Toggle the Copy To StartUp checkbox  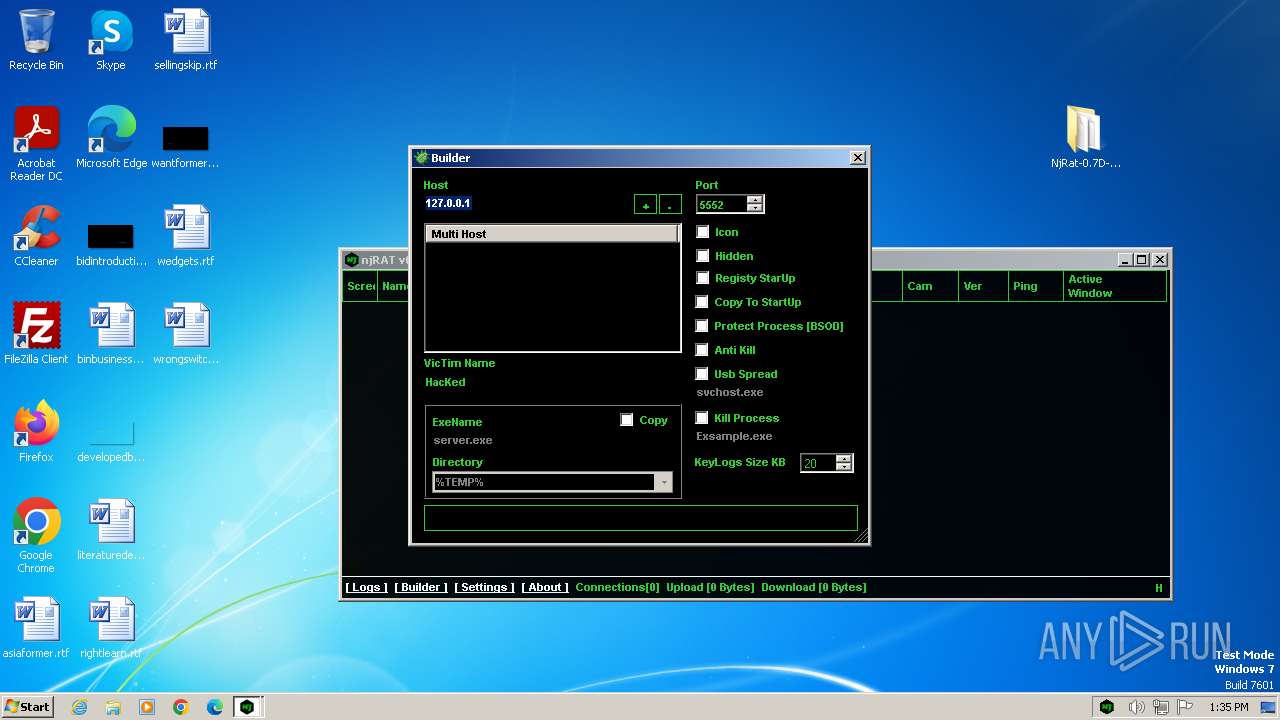point(703,302)
